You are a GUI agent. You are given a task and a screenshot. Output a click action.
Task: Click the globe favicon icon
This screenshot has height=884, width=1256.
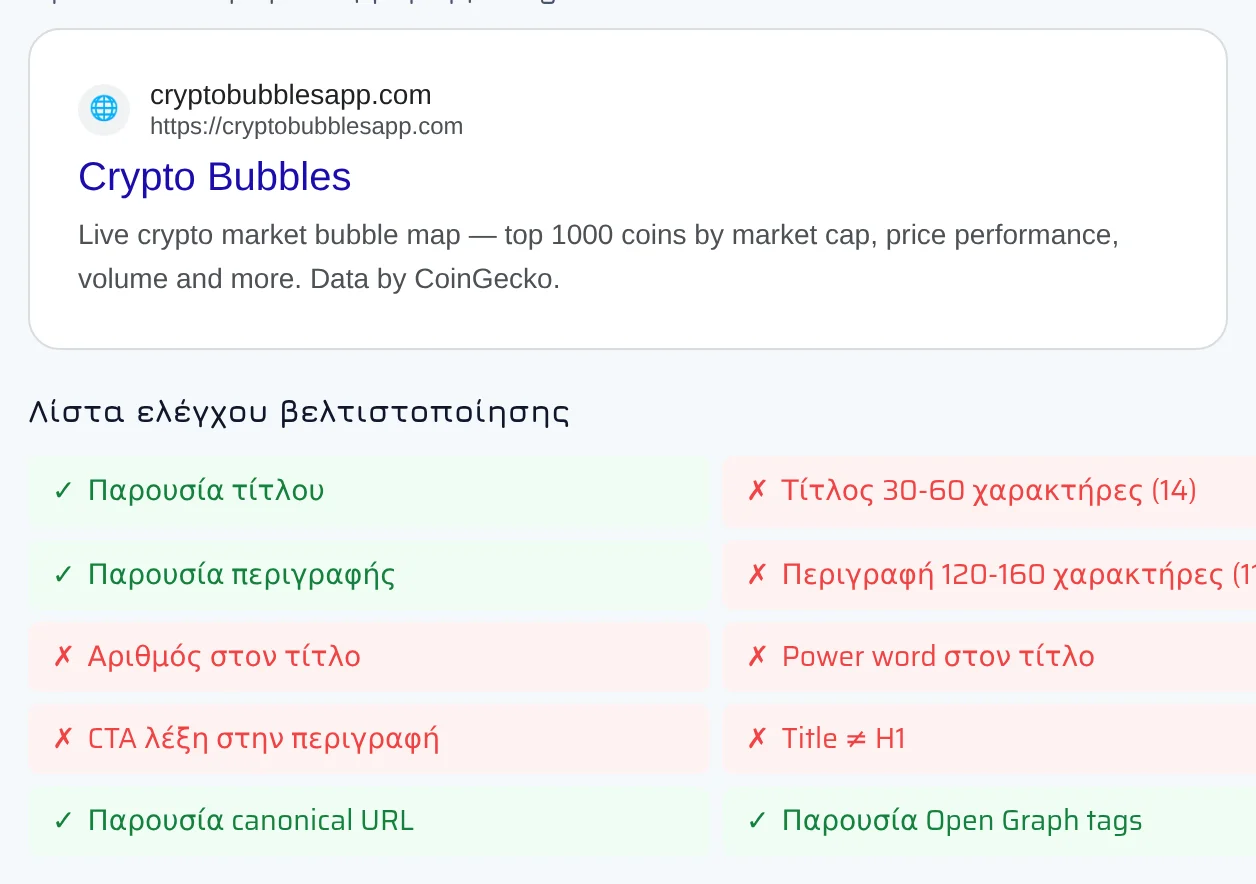[x=104, y=109]
